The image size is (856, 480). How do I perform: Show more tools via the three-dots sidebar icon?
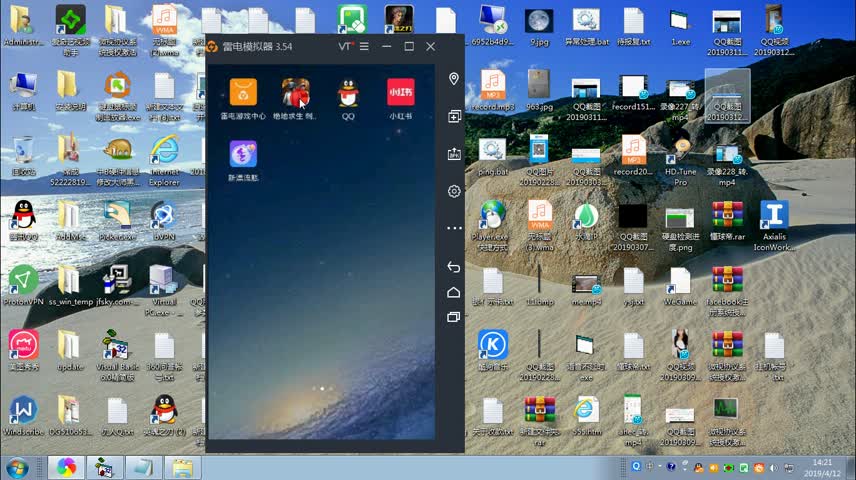(x=454, y=228)
